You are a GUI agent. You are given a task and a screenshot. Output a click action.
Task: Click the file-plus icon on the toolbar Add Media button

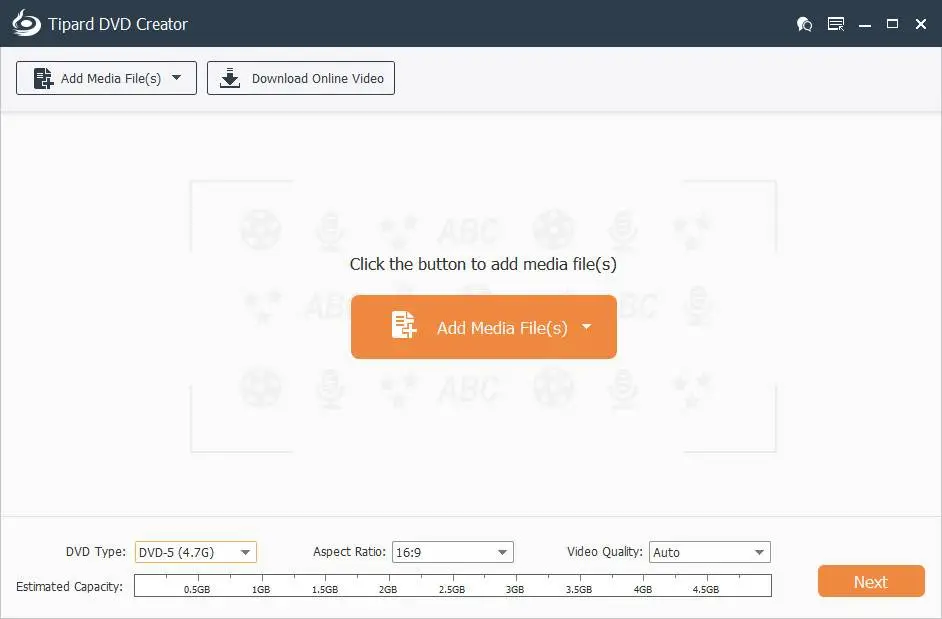(x=43, y=78)
